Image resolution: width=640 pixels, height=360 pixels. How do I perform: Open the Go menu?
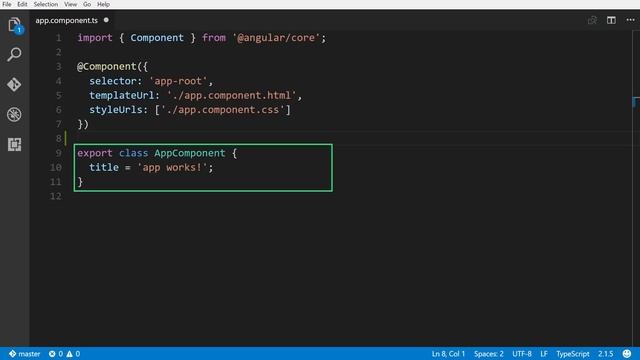87,4
